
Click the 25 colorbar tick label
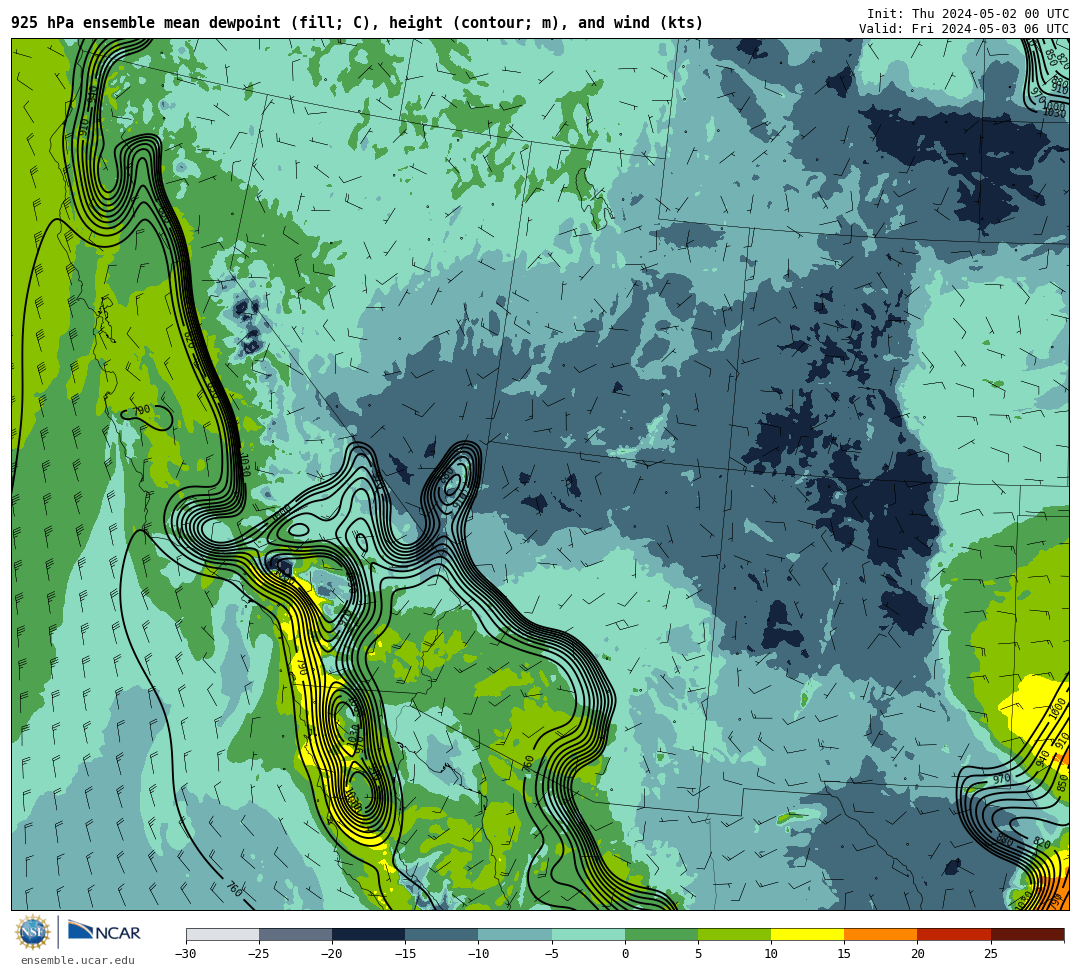click(990, 954)
